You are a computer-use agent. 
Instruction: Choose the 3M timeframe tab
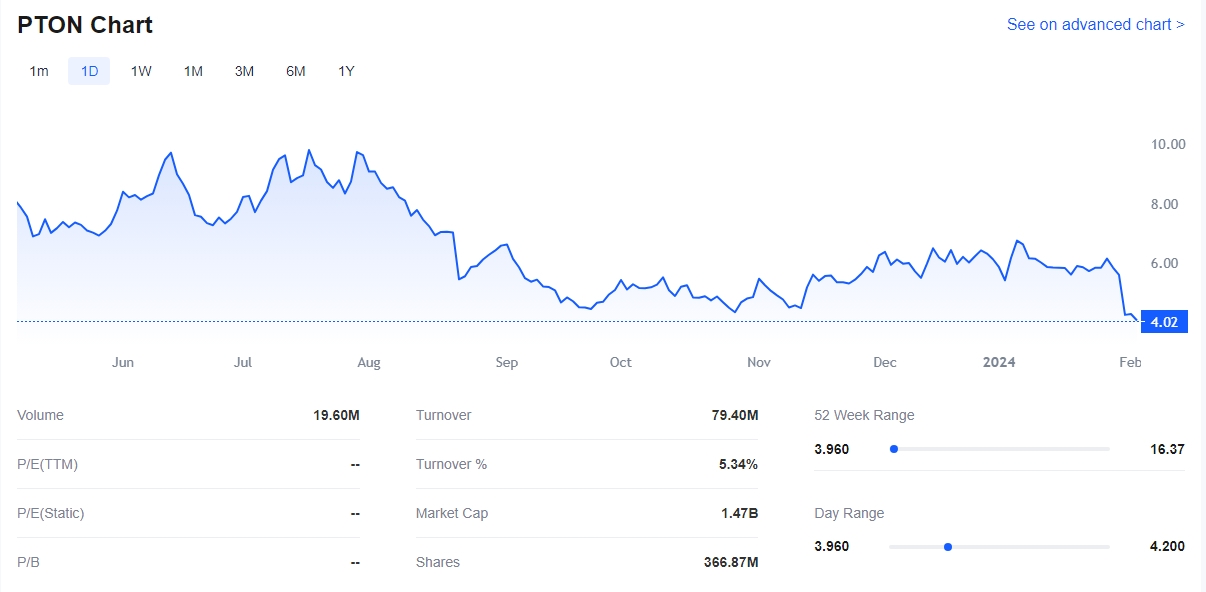[244, 71]
